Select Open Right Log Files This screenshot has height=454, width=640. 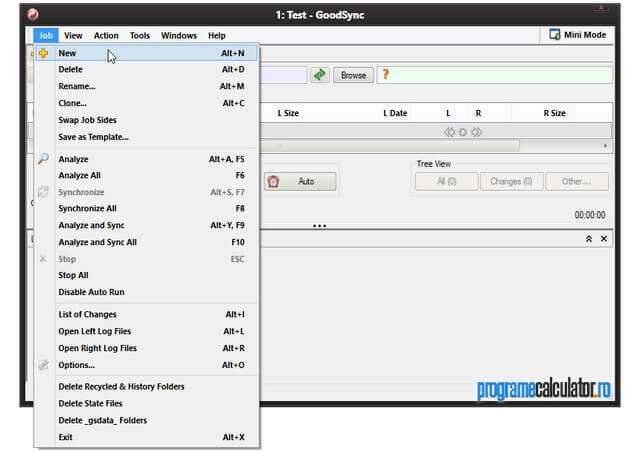(146, 348)
